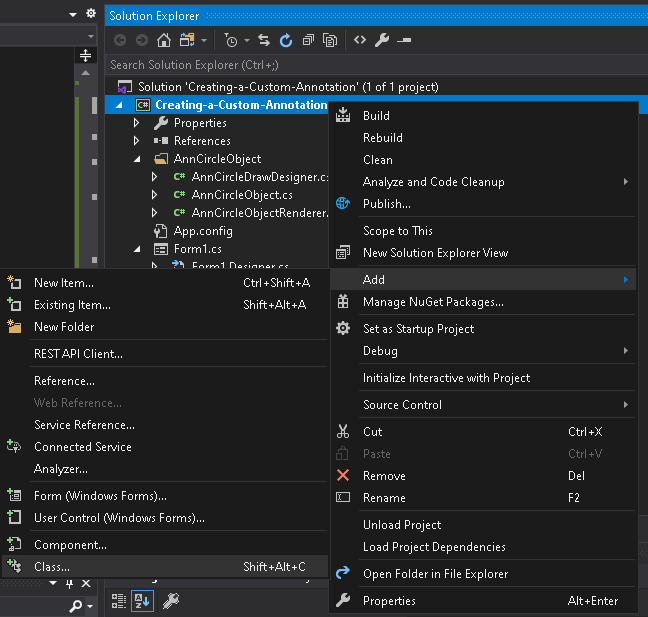Choose Form (Windows Forms)... entry
This screenshot has width=648, height=617.
[164, 496]
